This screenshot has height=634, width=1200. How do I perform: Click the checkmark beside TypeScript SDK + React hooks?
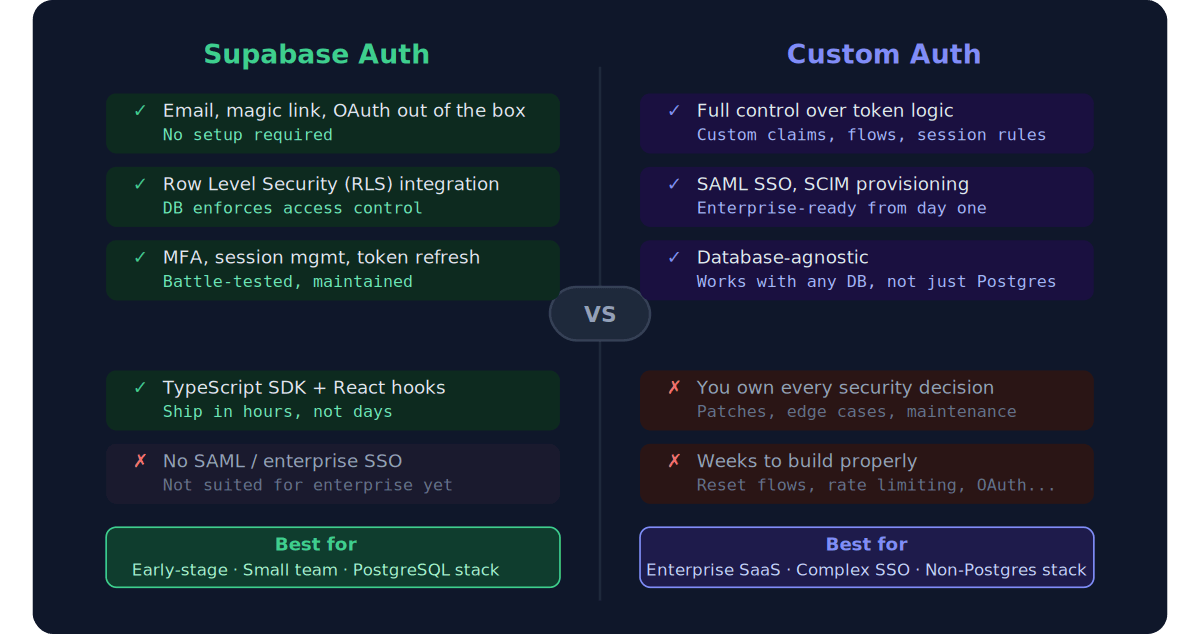140,388
